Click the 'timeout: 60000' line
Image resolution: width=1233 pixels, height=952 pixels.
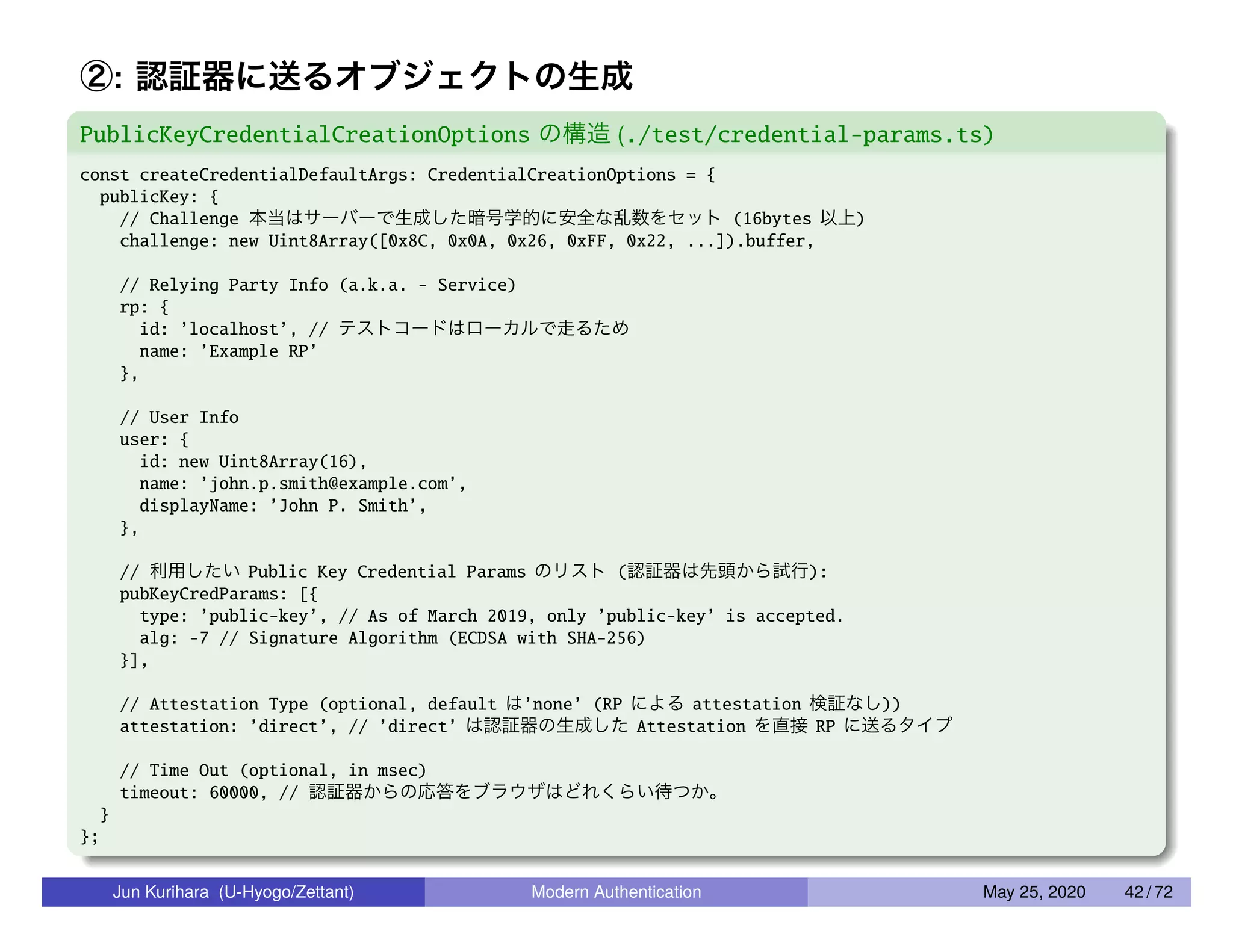419,793
